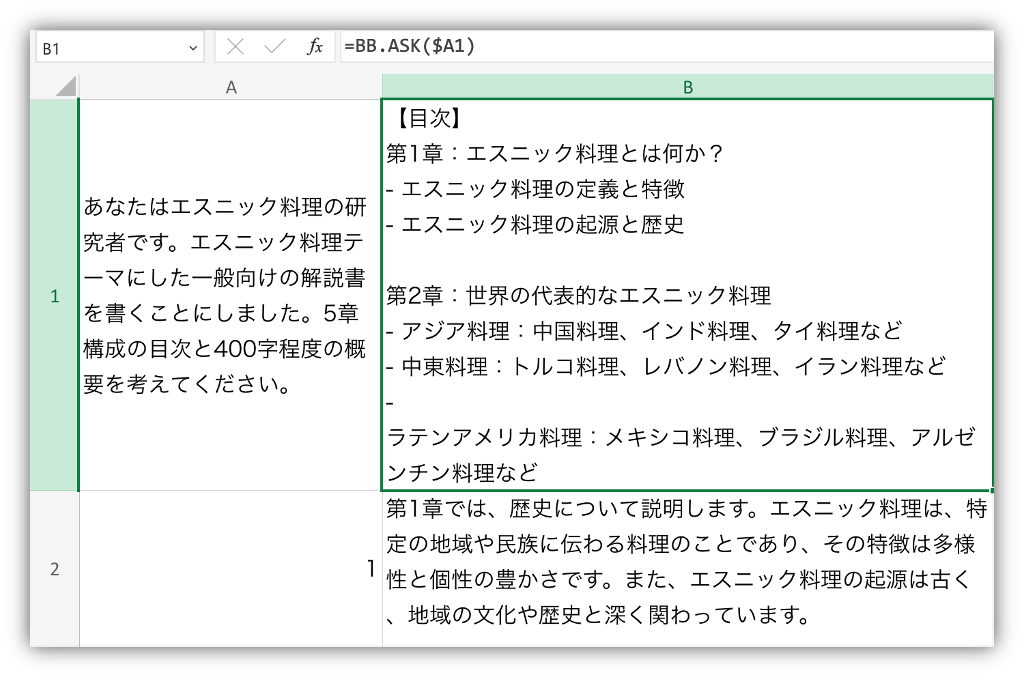
Task: Open the Name Box dropdown arrow
Action: click(x=192, y=46)
